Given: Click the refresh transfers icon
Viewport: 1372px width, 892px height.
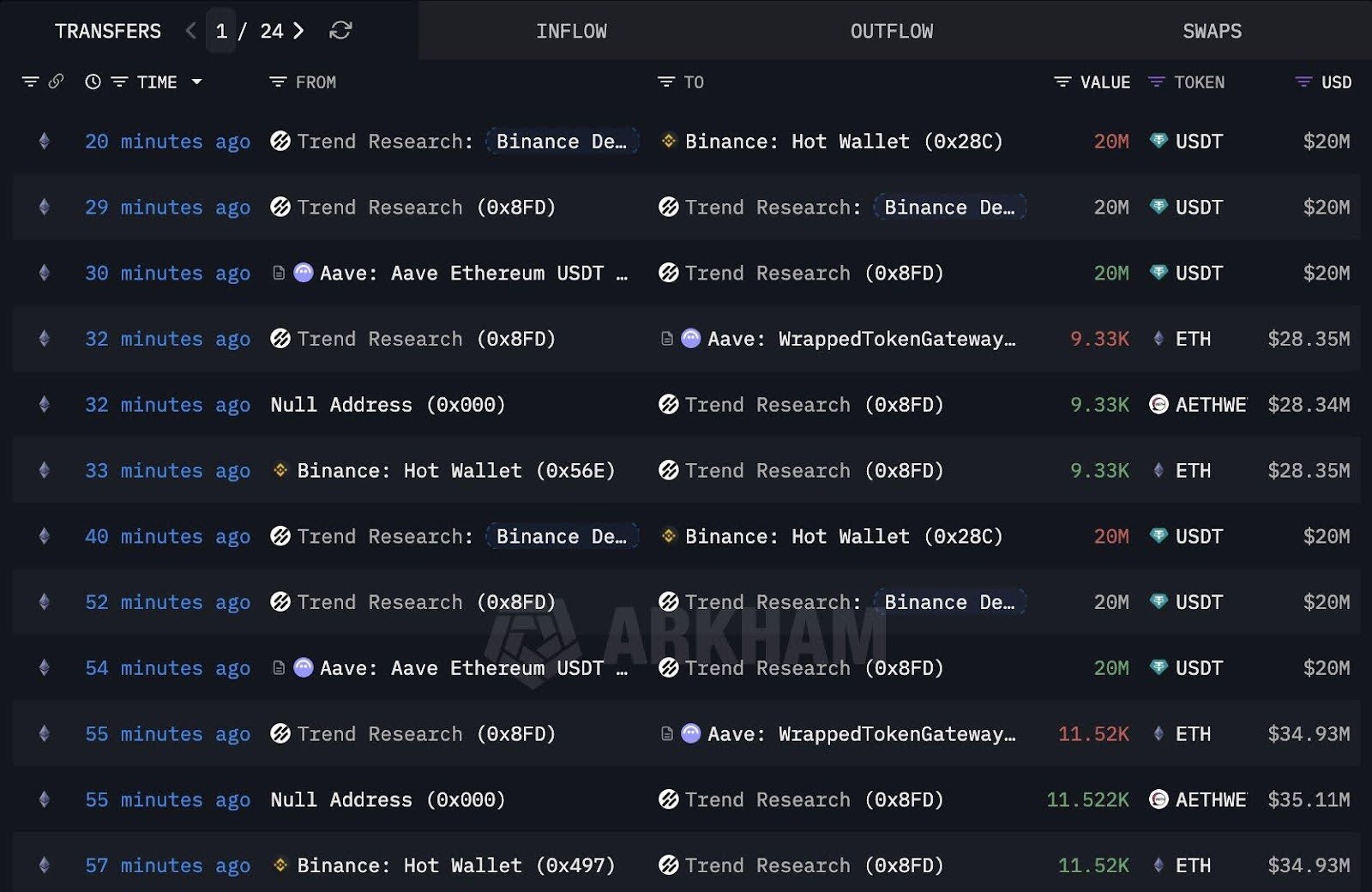Looking at the screenshot, I should [340, 31].
